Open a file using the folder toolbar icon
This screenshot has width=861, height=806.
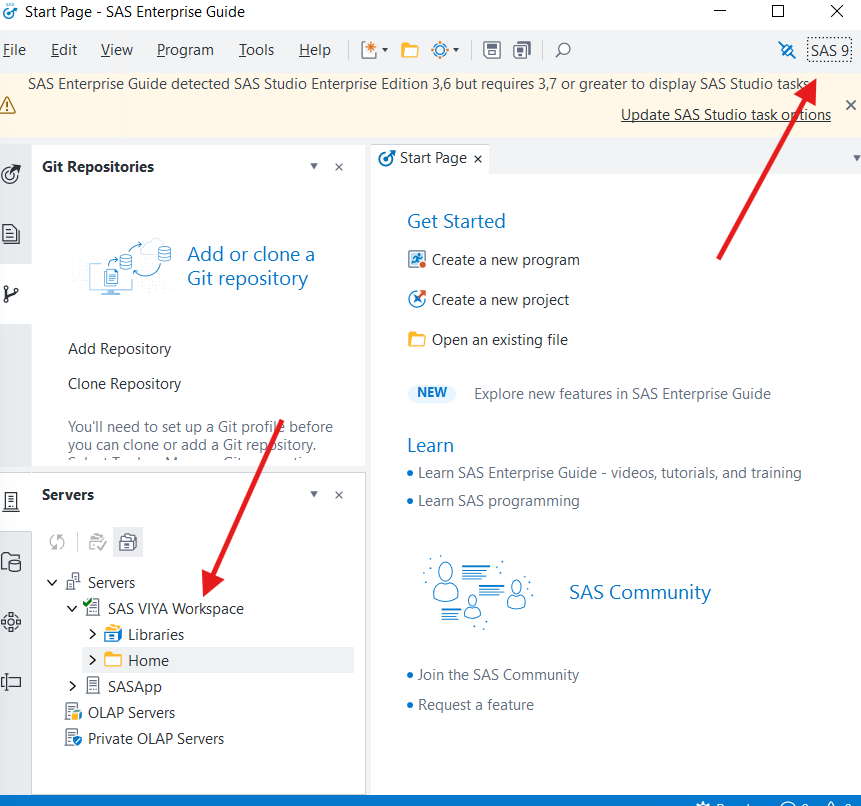point(410,49)
